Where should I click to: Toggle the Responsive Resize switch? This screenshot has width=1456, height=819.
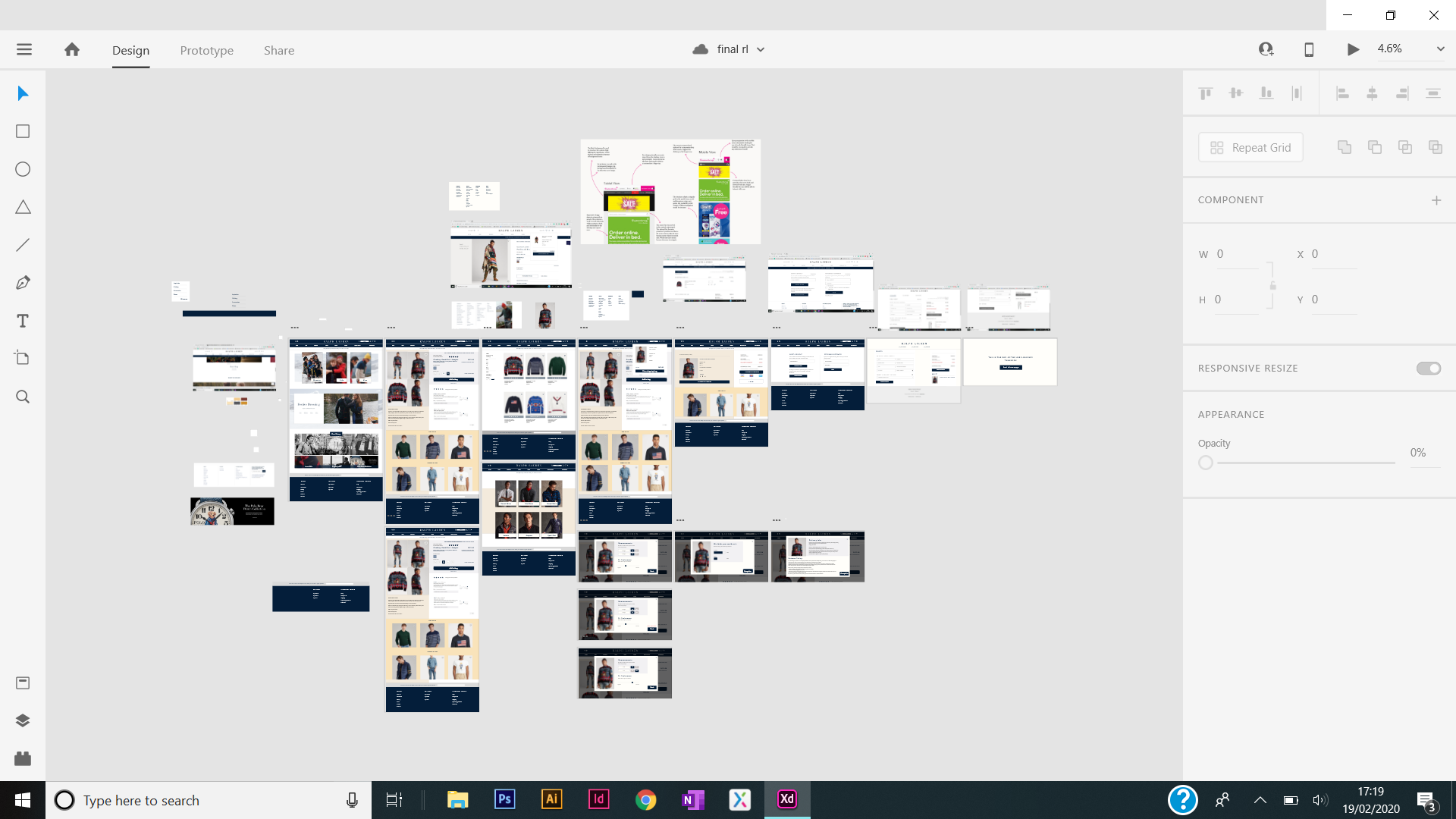(1429, 369)
